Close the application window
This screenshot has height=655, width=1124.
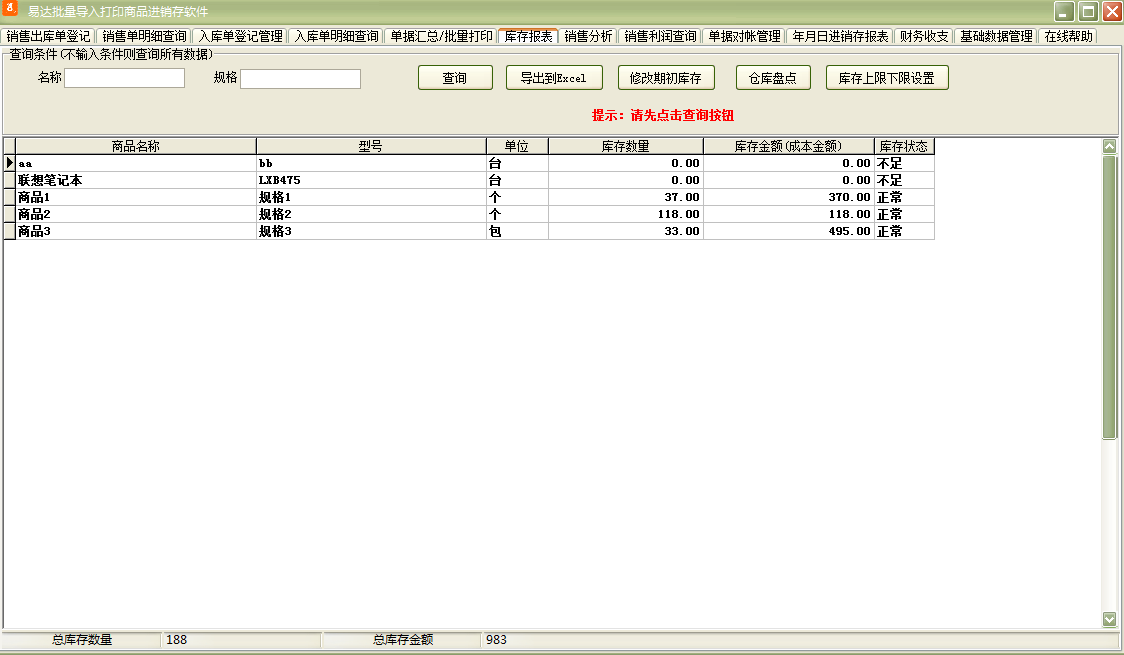pyautogui.click(x=1113, y=11)
